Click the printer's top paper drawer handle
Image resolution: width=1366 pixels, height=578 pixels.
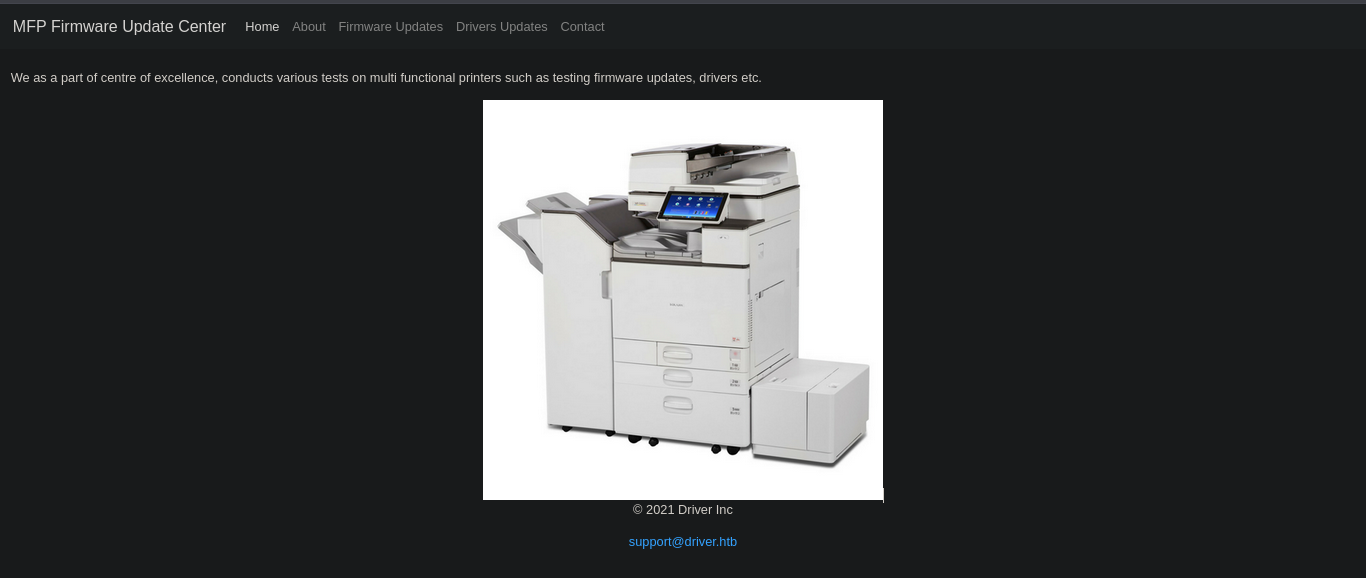[677, 353]
